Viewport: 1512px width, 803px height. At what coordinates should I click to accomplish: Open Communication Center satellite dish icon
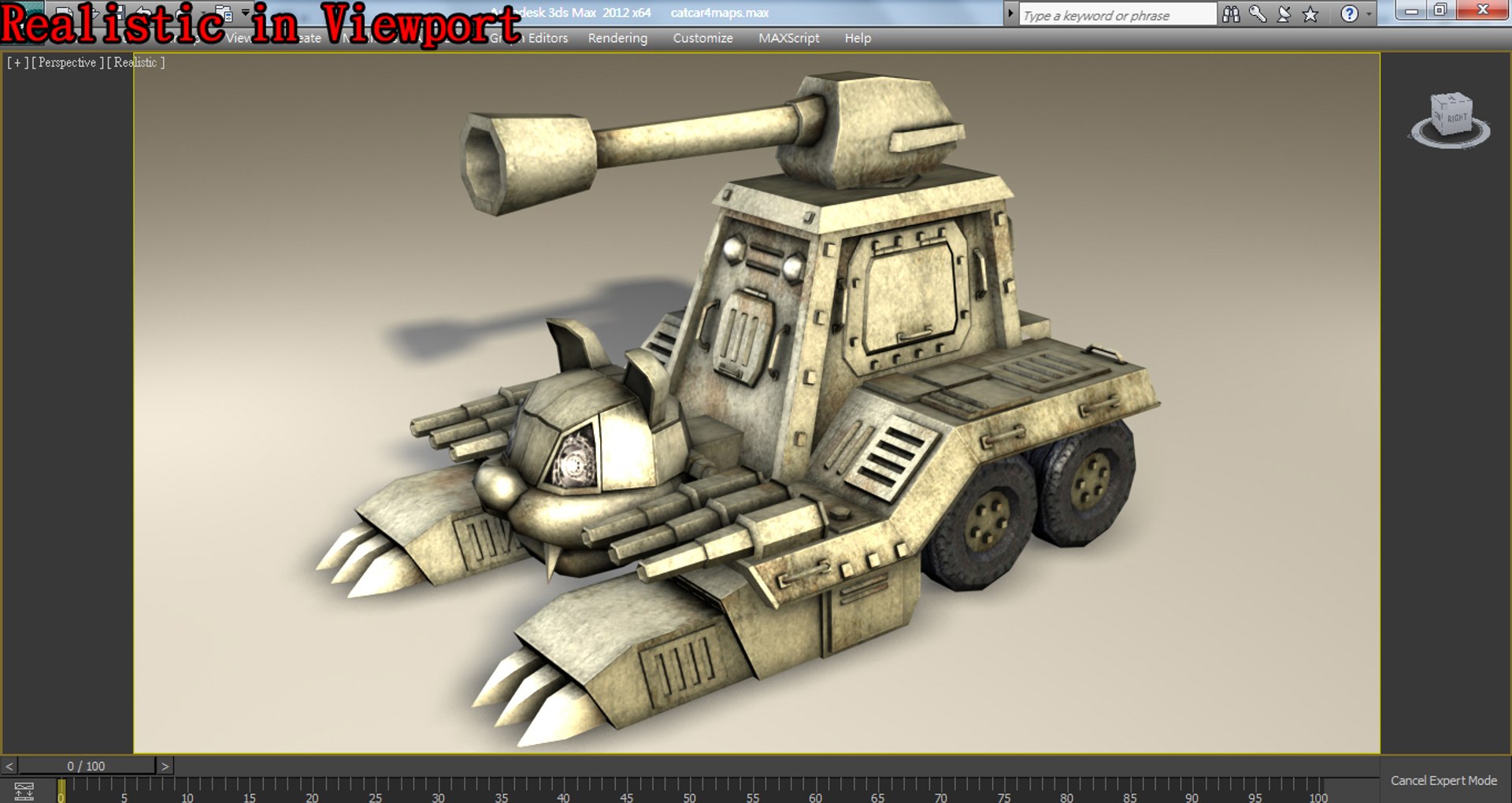click(1284, 14)
